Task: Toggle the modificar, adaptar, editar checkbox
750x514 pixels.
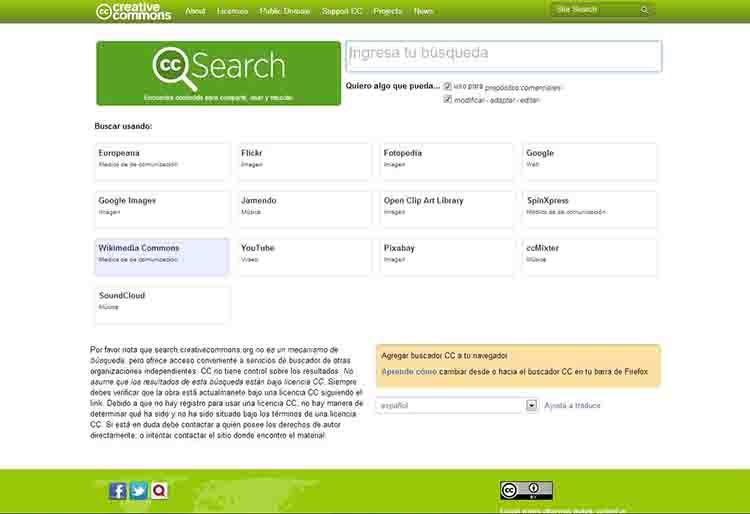Action: click(447, 99)
